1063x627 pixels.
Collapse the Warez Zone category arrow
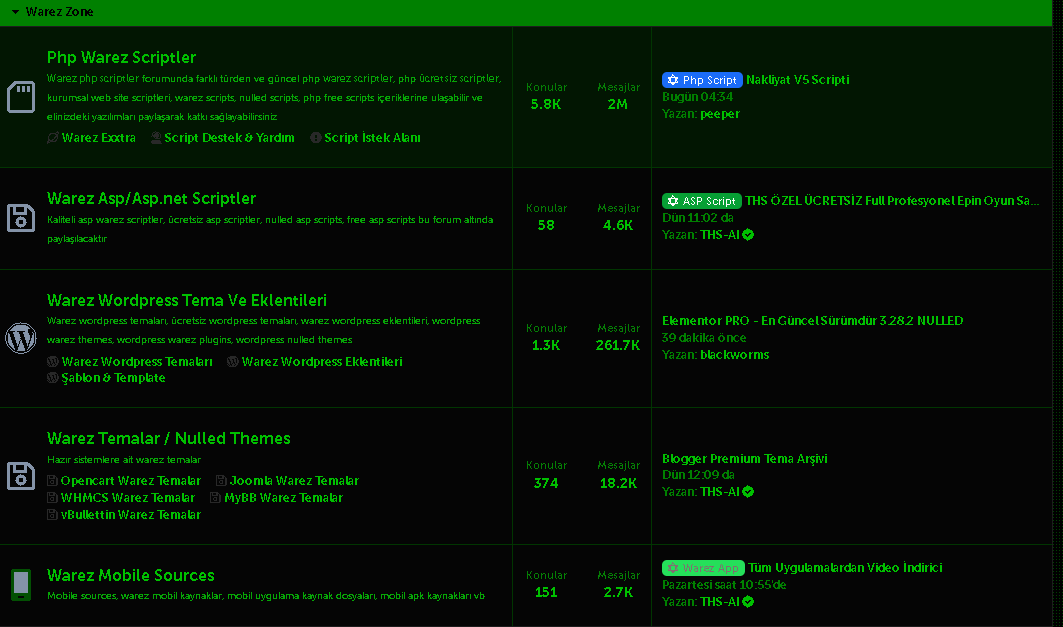pos(15,12)
